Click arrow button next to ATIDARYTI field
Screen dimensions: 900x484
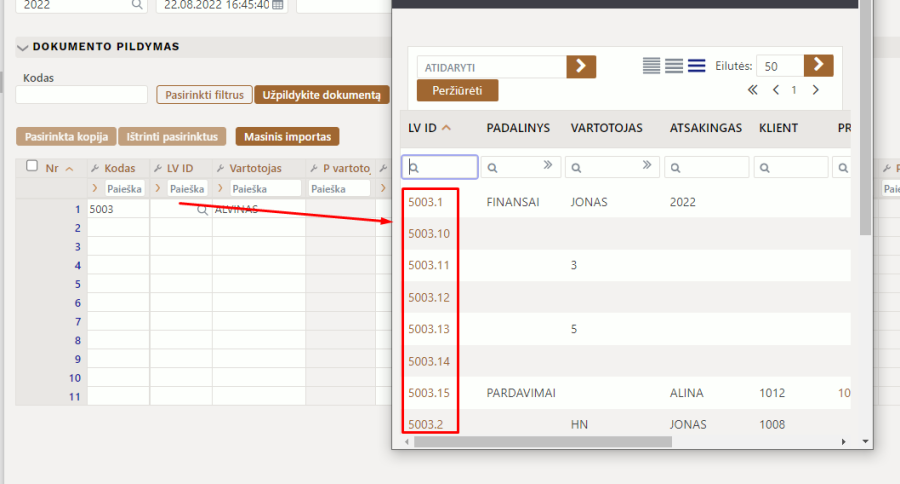tap(581, 67)
